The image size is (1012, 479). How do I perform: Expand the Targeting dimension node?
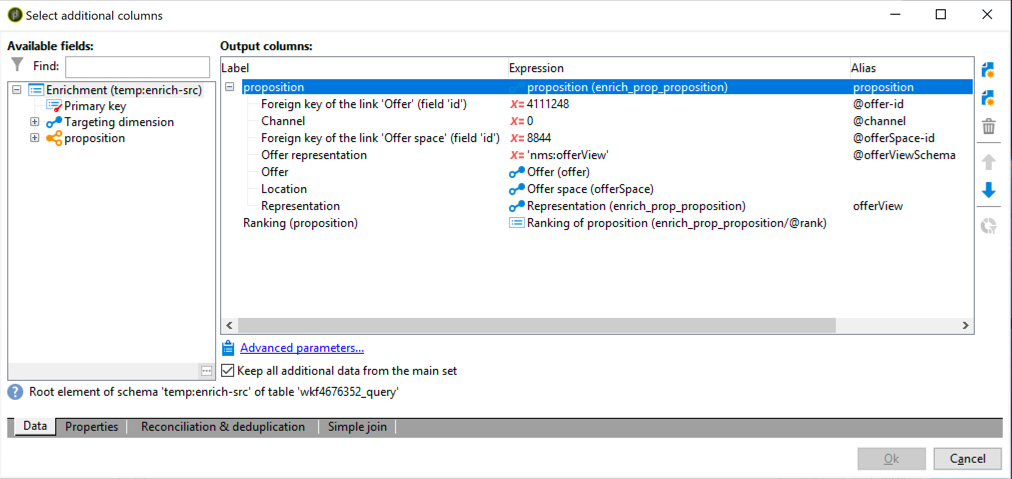click(35, 122)
